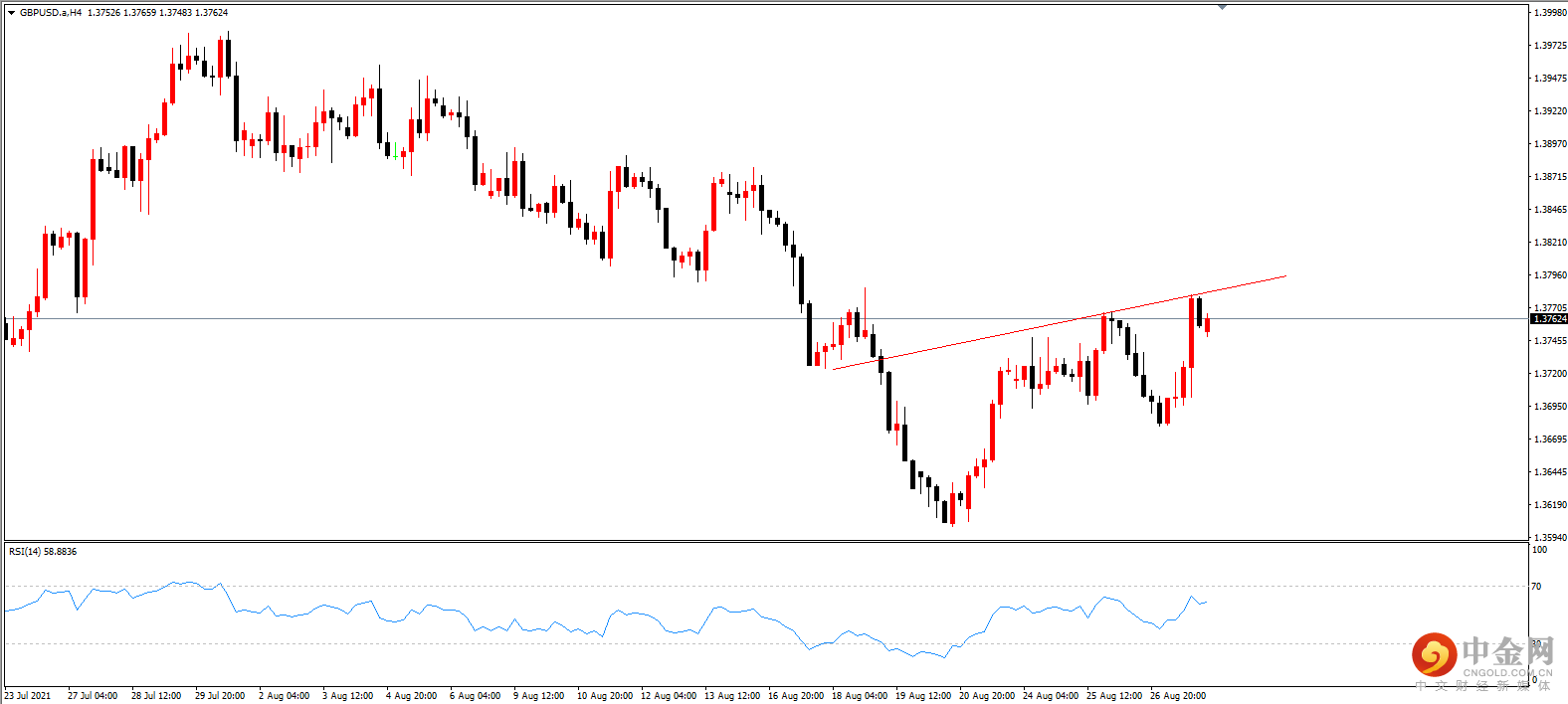
Task: Select the red ascending trendline
Action: tap(1060, 322)
